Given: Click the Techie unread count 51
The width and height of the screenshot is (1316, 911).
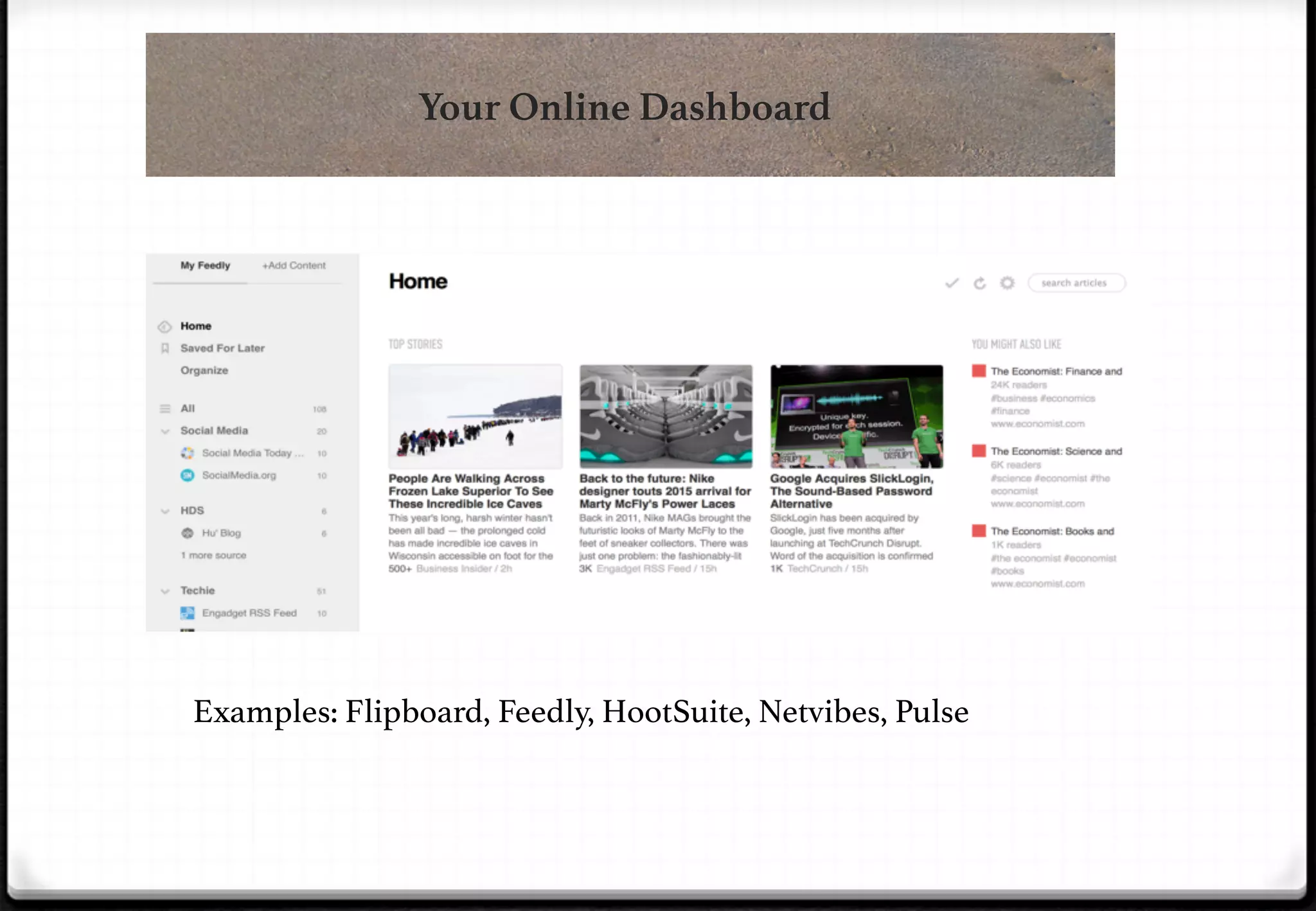Looking at the screenshot, I should [321, 591].
